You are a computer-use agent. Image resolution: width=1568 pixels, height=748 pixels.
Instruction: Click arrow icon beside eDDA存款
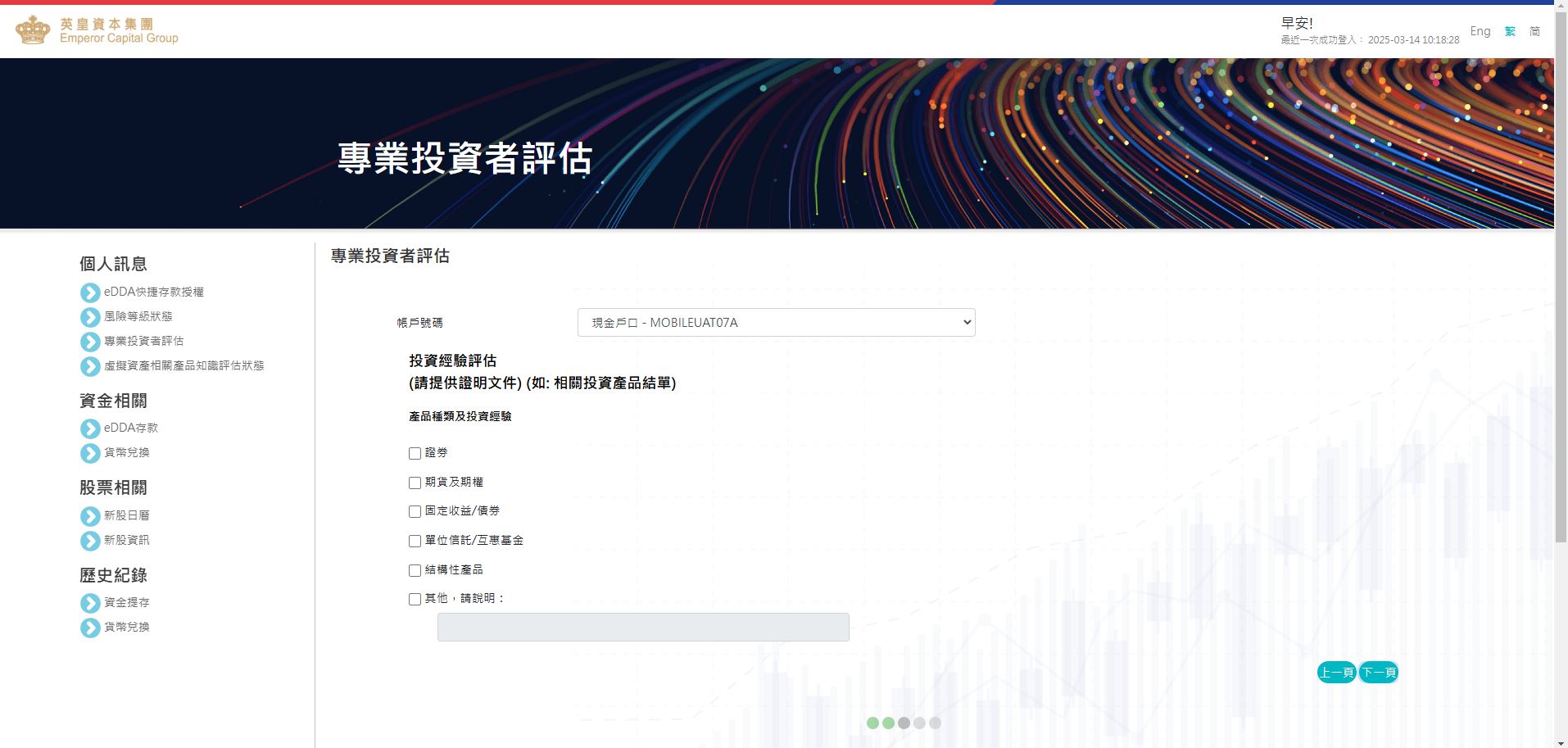(90, 428)
